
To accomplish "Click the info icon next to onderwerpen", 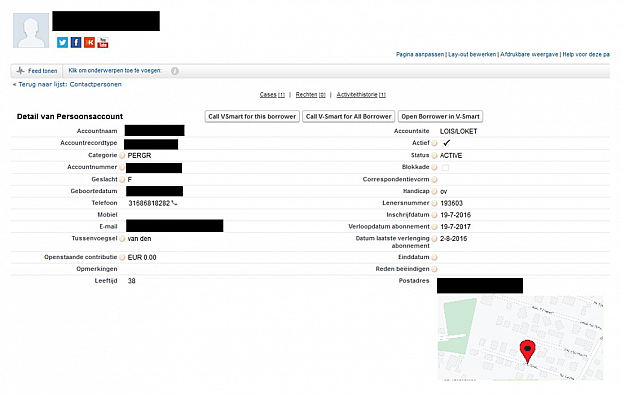I will pos(175,71).
